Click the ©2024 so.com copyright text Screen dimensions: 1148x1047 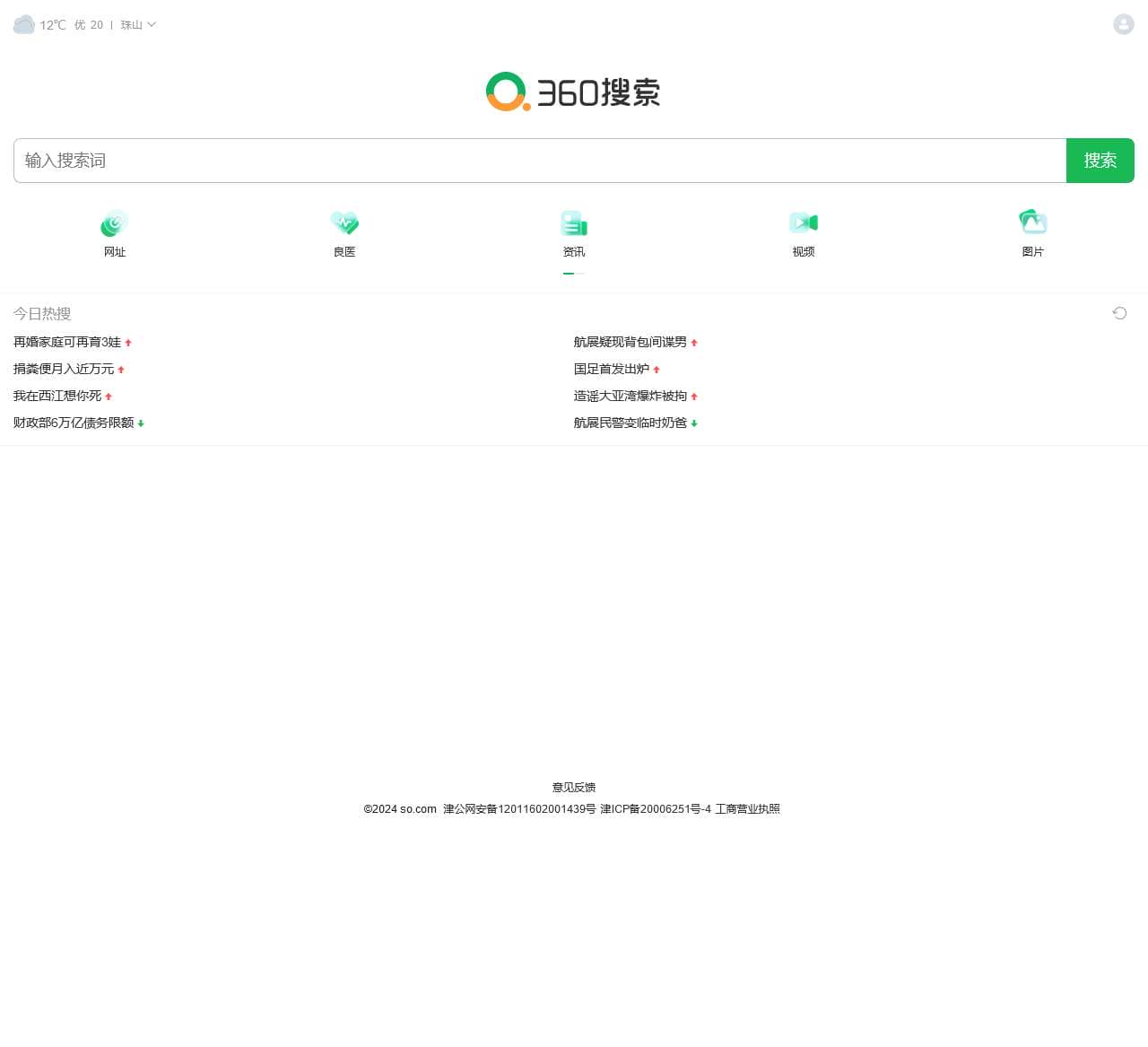pyautogui.click(x=400, y=809)
